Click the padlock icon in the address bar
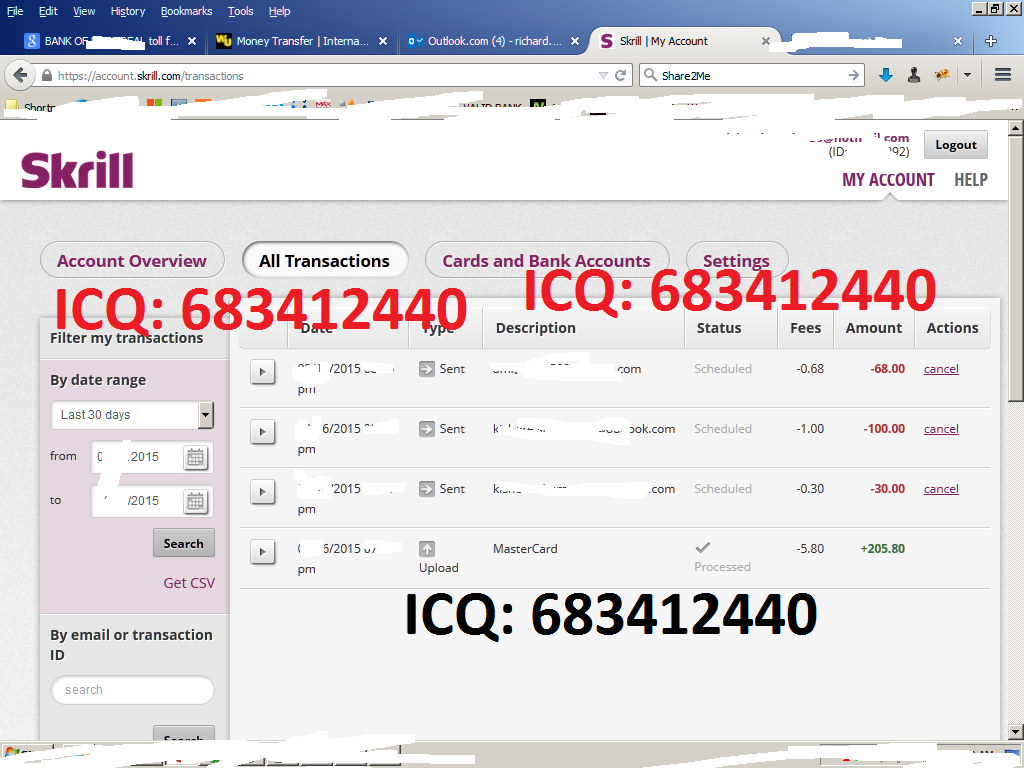The image size is (1024, 768). coord(48,74)
